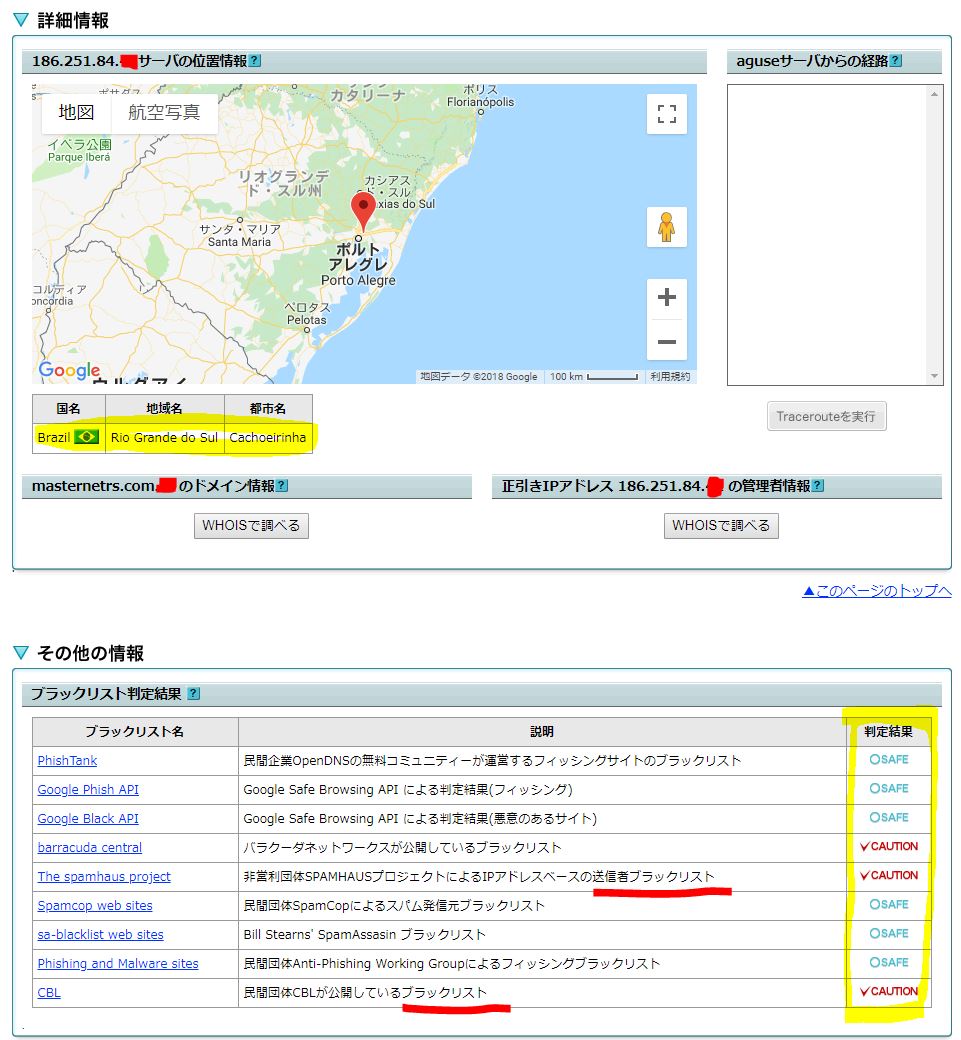The width and height of the screenshot is (961, 1040).
Task: Switch map to 航空写真 view
Action: click(164, 113)
